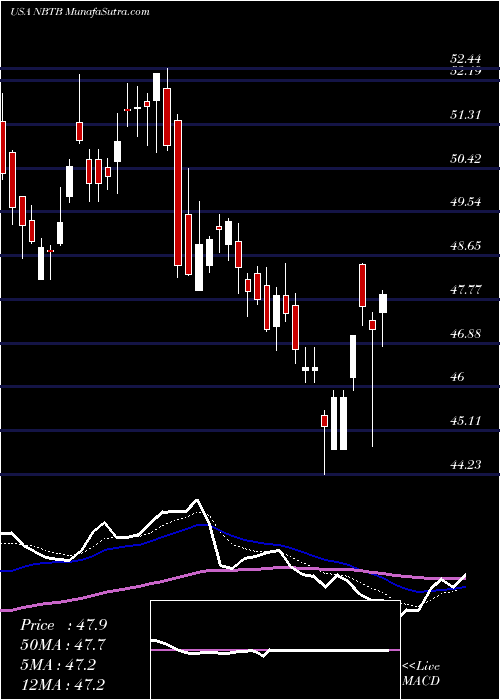Click the 52.44 price level label
Viewport: 500px width, 700px height.
(x=466, y=59)
